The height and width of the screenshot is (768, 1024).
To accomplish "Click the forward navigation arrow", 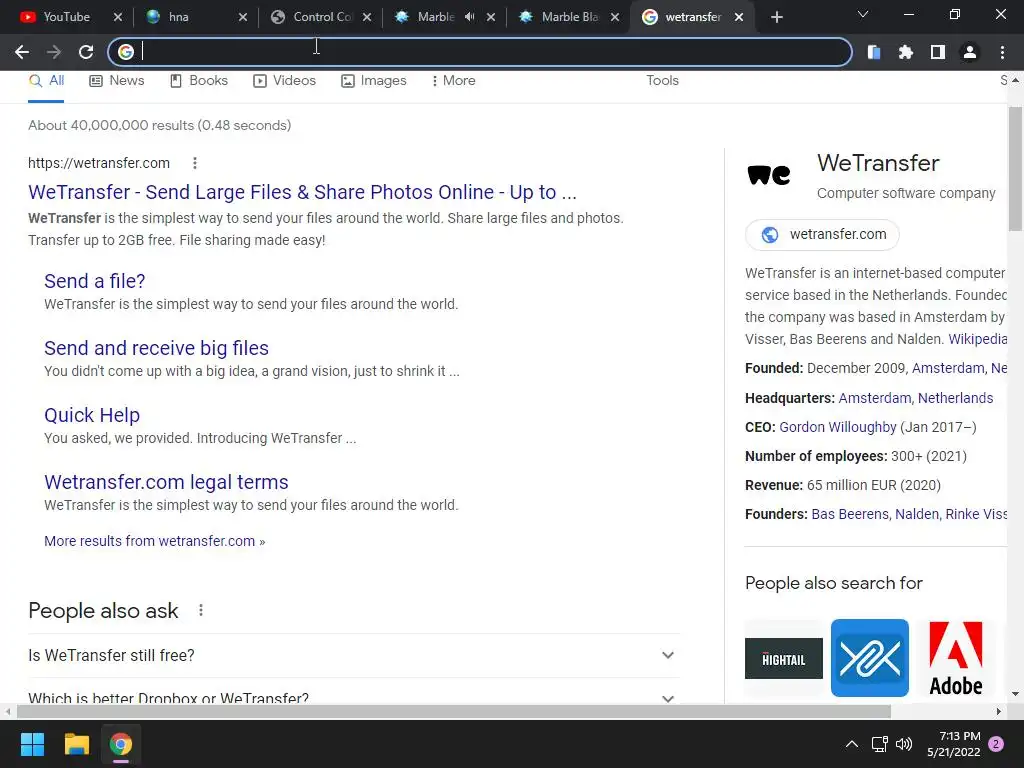I will [54, 52].
